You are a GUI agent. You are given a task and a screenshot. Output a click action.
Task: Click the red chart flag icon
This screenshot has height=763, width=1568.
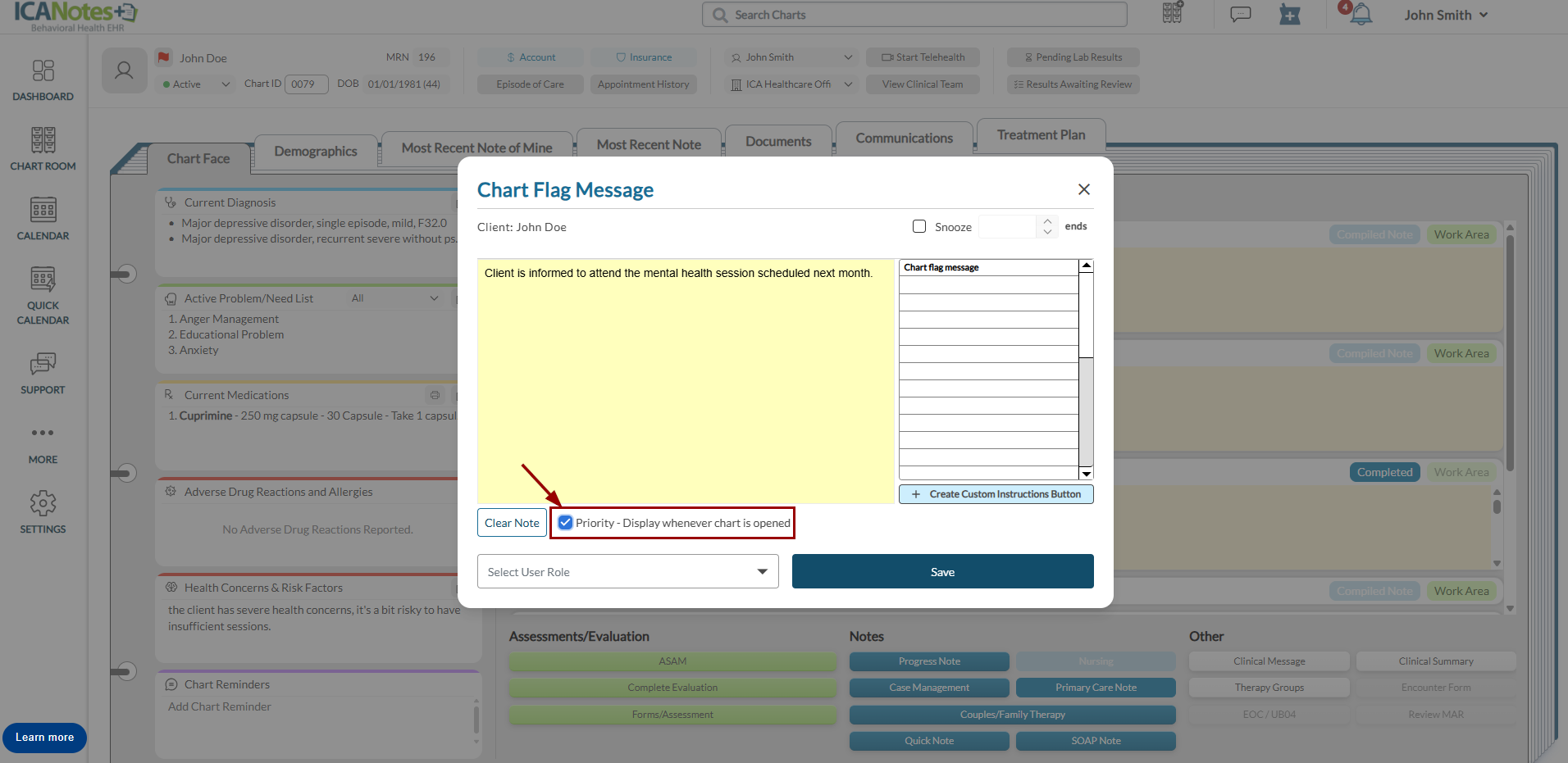tap(164, 57)
